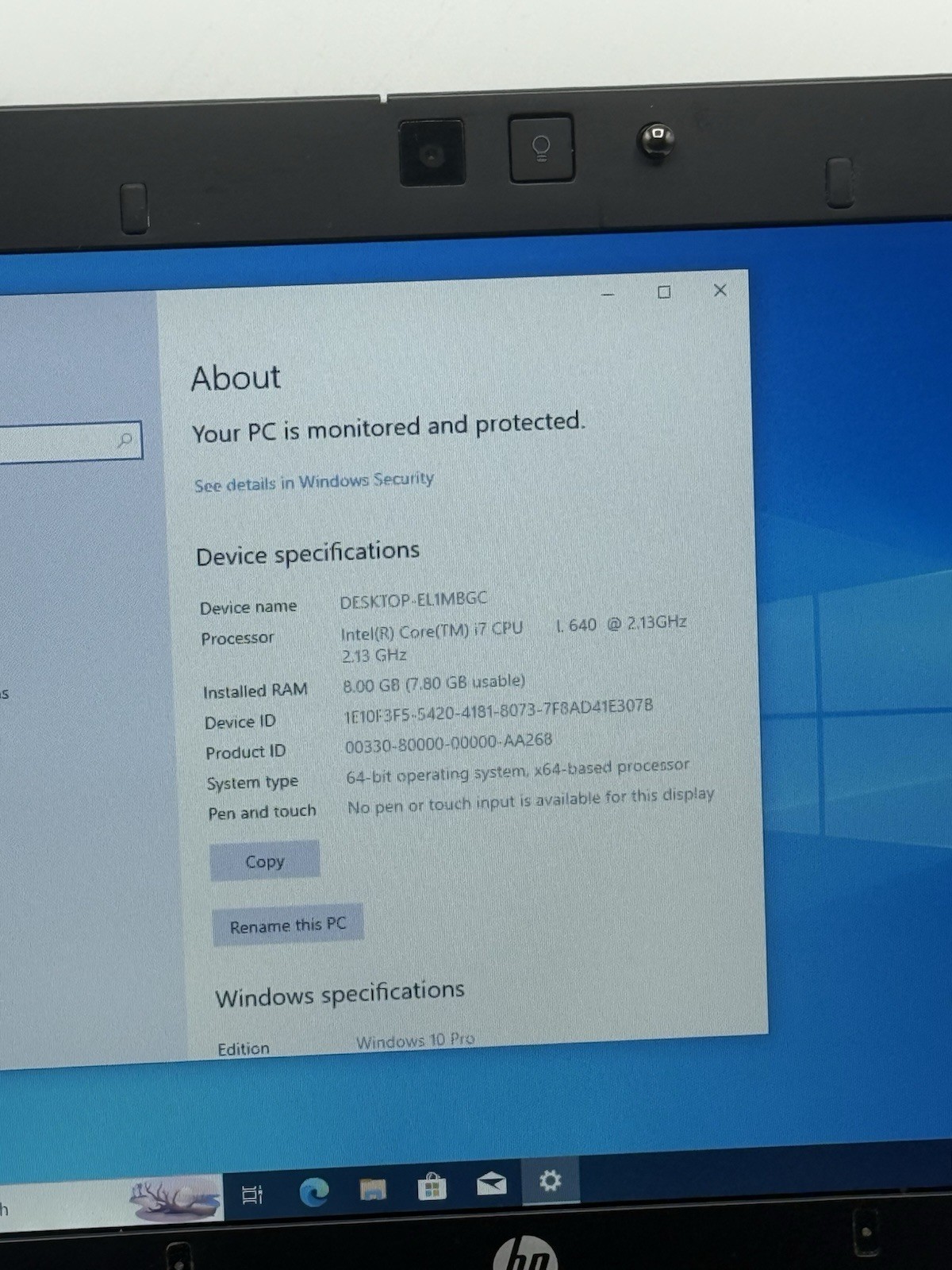
Task: Select the RAM value 8.00 GB (7.80 GB usable)
Action: click(434, 683)
